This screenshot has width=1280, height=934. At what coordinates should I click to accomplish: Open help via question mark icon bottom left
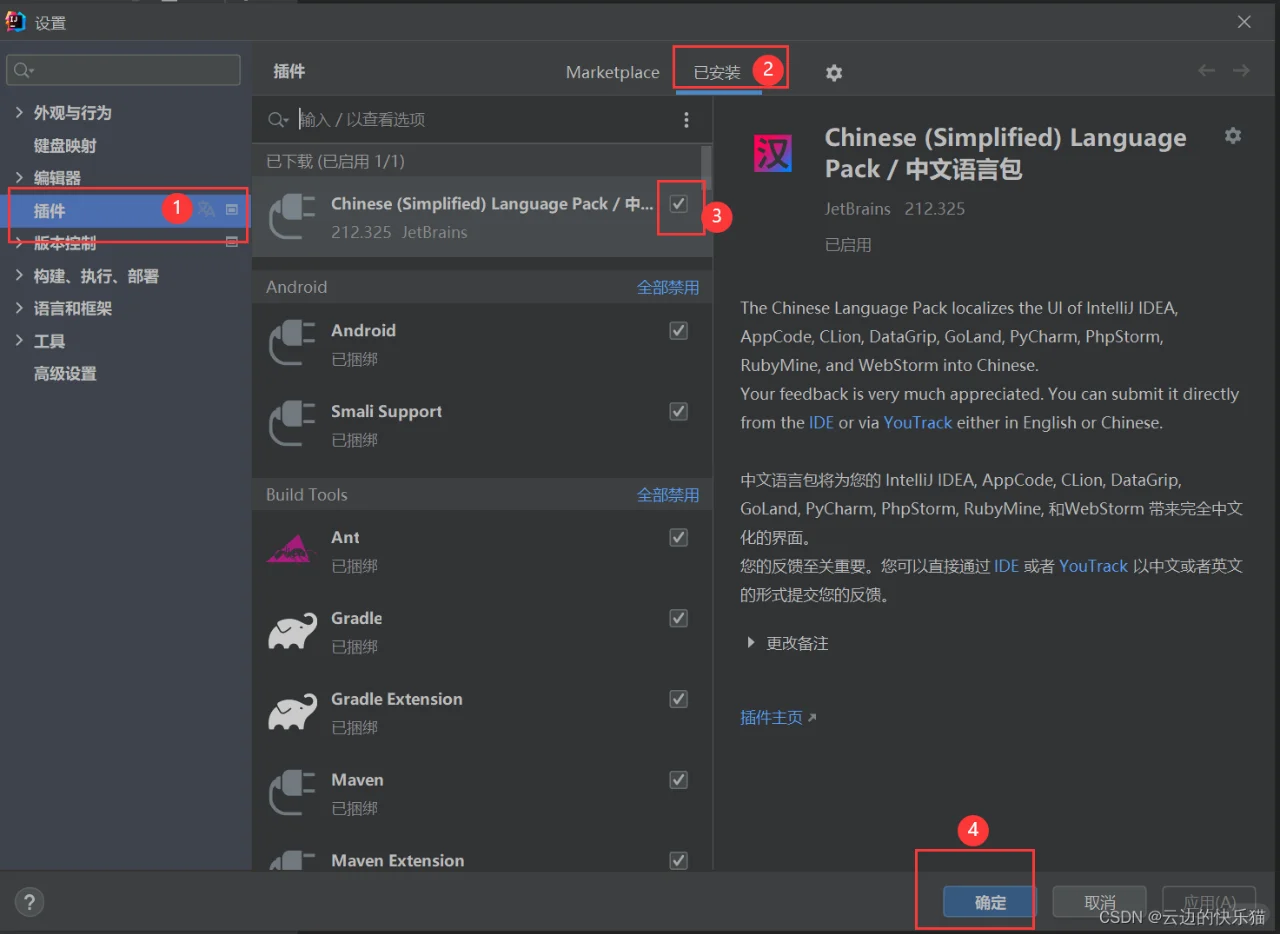[29, 901]
